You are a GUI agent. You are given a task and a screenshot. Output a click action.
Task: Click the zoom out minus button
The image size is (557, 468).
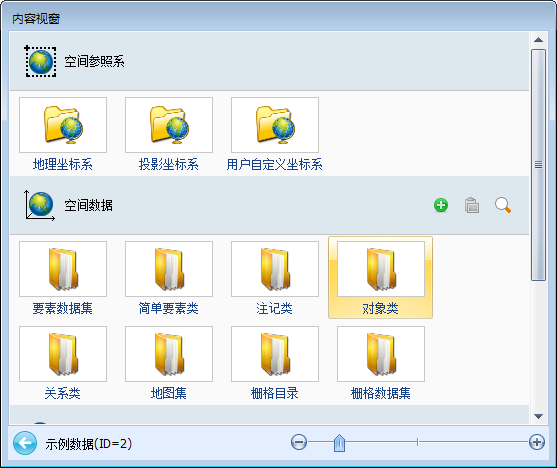299,442
